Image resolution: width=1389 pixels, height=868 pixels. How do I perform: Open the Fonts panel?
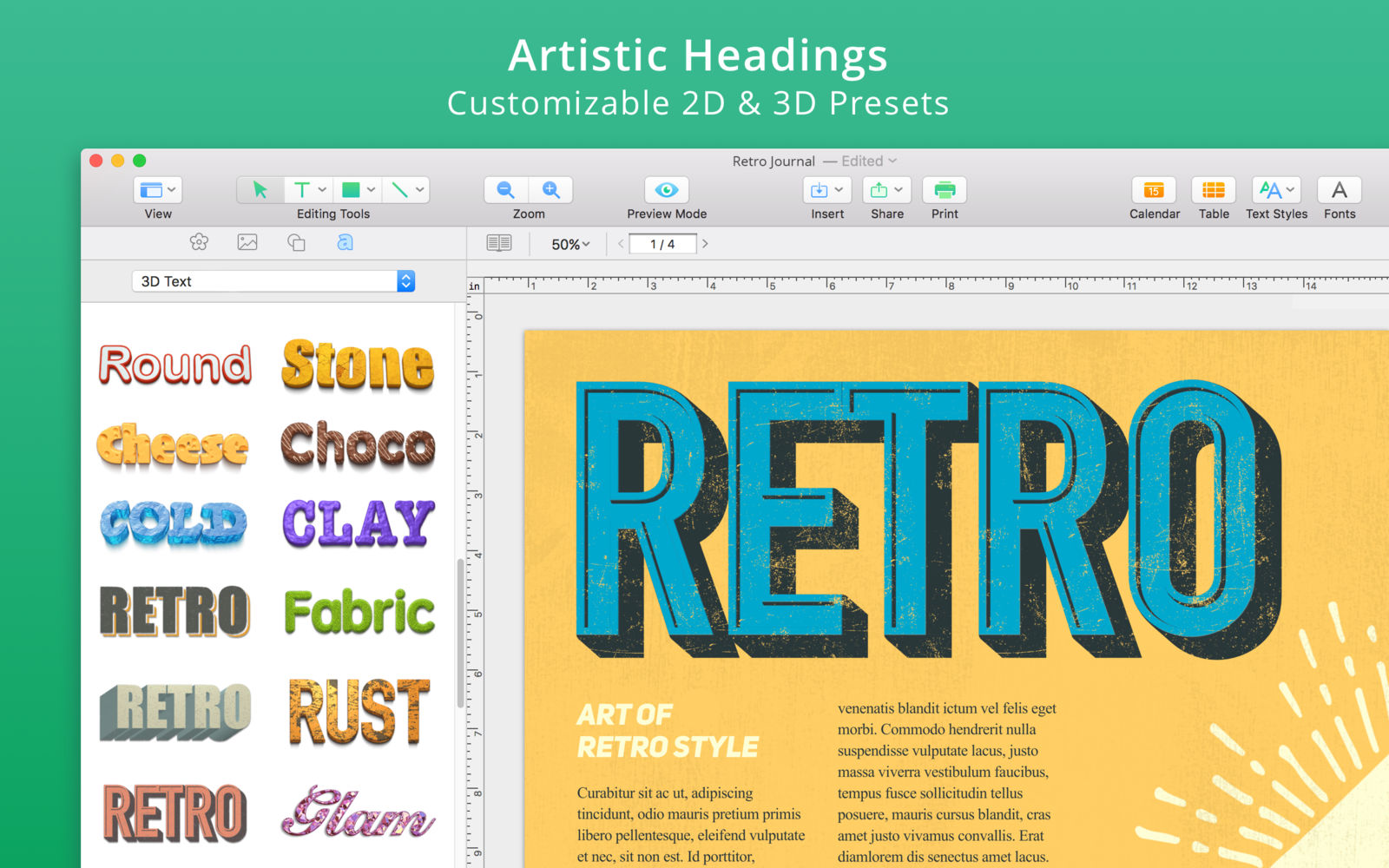tap(1340, 190)
